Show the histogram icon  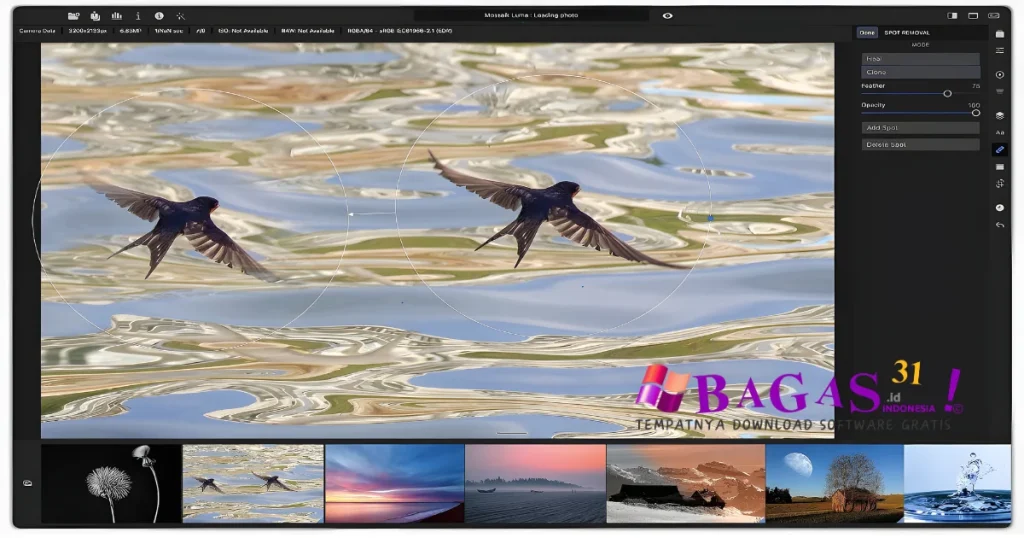117,16
